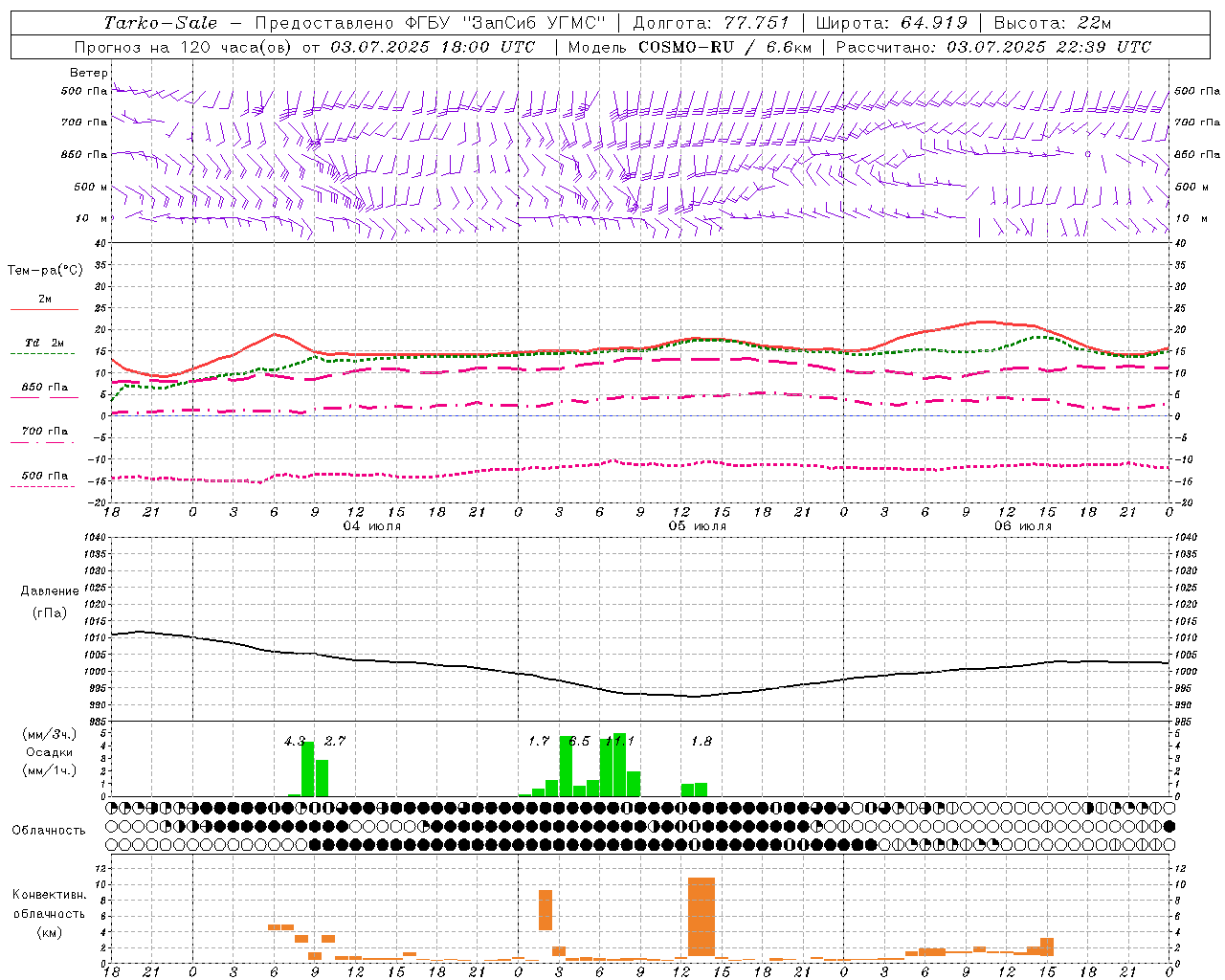Click the black pressure curve

(x=640, y=693)
